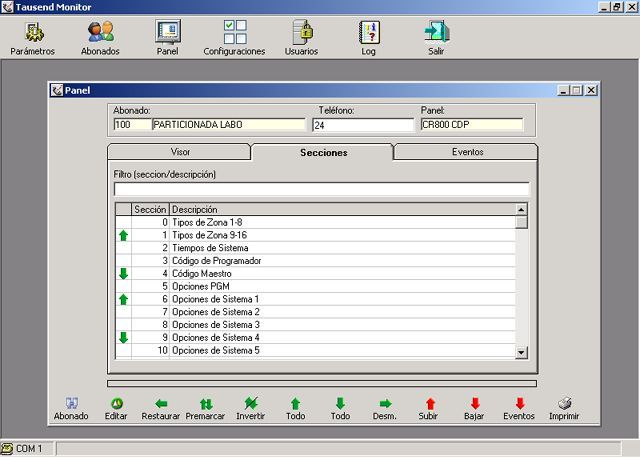Click the Salir exit icon
Viewport: 640px width, 457px height.
pos(437,32)
